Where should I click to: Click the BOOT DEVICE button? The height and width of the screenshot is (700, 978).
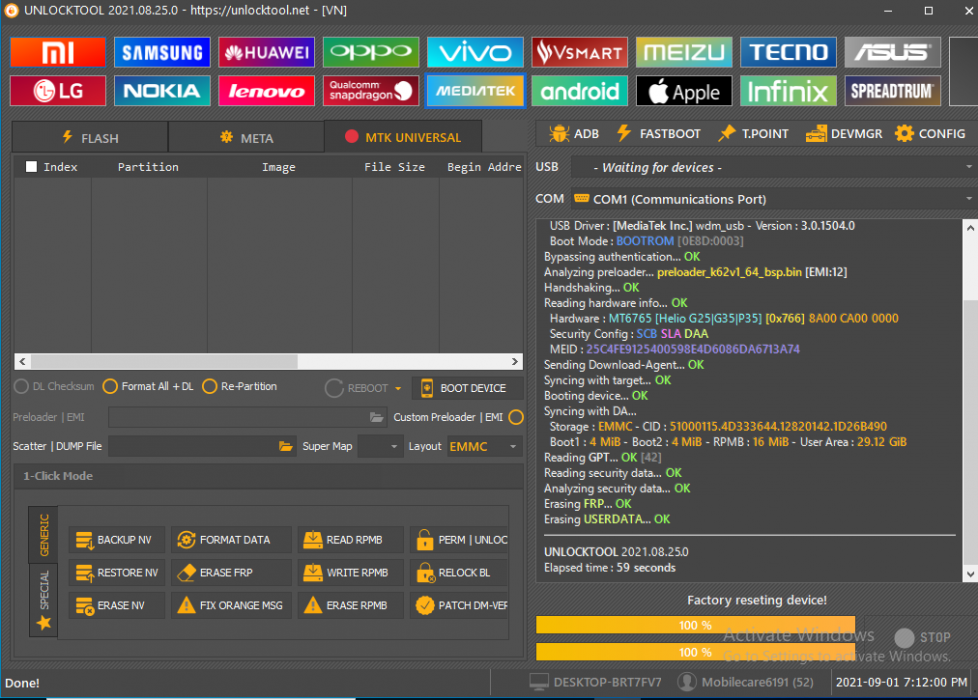click(x=467, y=388)
